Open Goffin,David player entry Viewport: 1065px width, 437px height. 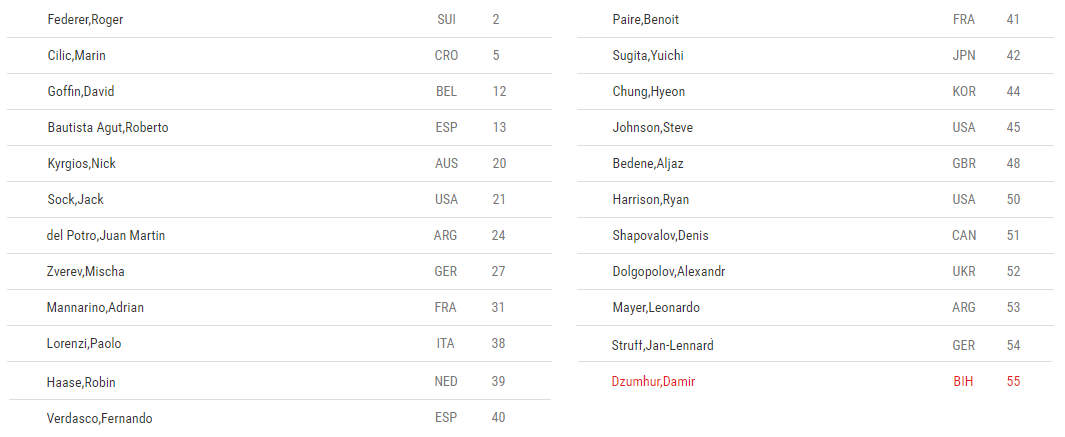(81, 92)
